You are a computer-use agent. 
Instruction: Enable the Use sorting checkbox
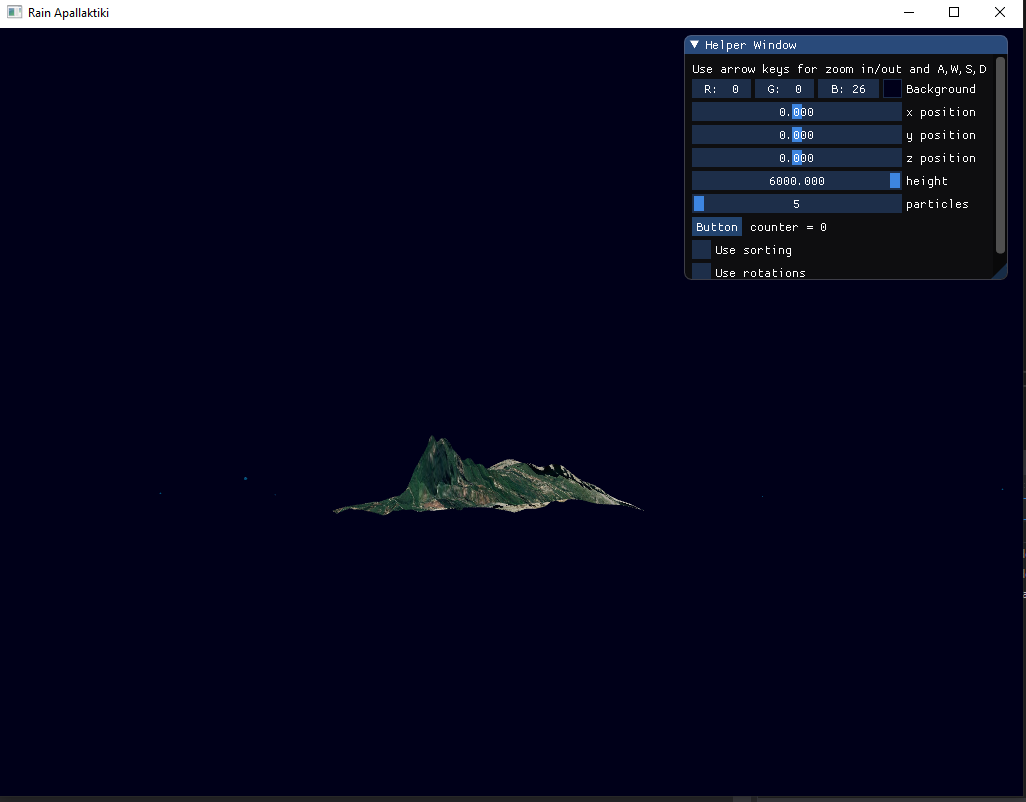(700, 249)
